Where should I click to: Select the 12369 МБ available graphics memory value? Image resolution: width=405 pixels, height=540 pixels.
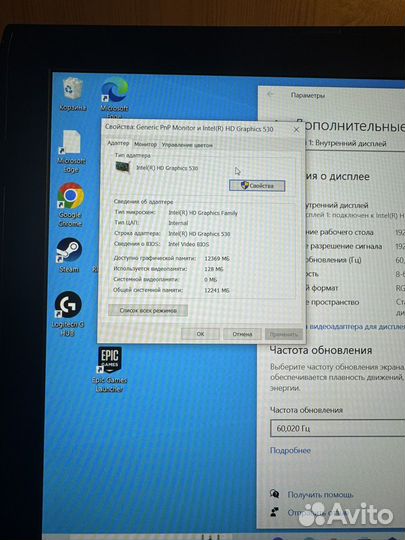tap(217, 258)
